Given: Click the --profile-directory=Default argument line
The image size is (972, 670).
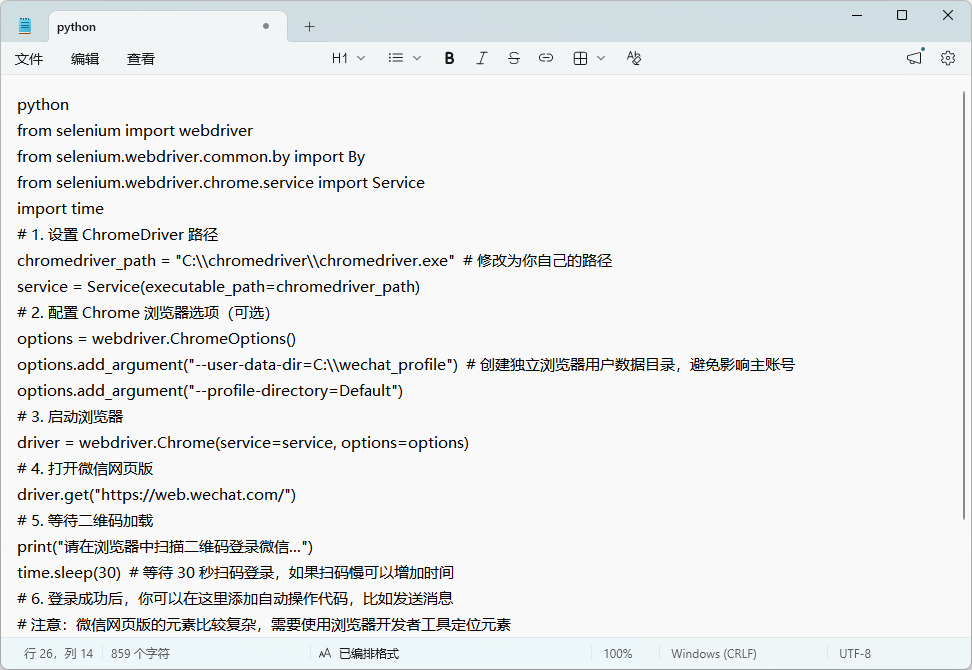Looking at the screenshot, I should coord(210,391).
